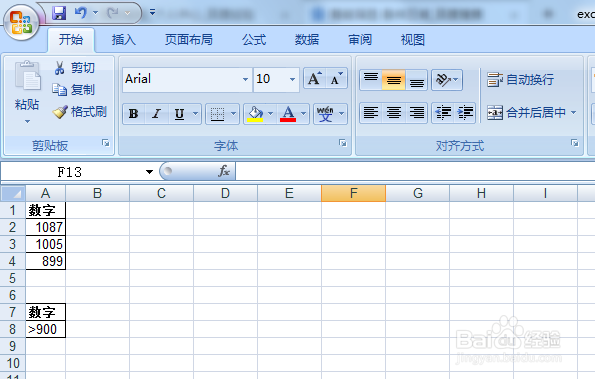The width and height of the screenshot is (595, 379).
Task: Open the 视图 tab
Action: pyautogui.click(x=412, y=39)
